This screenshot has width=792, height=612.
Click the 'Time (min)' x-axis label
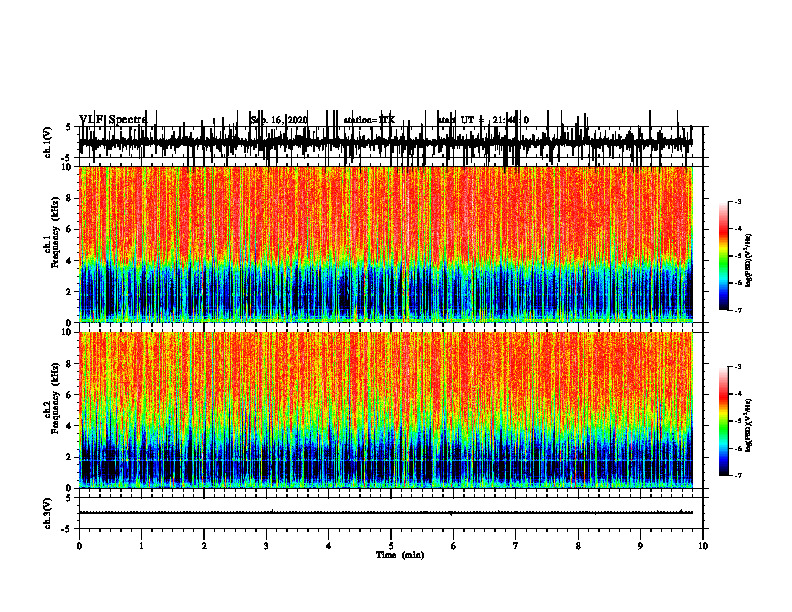coord(400,555)
